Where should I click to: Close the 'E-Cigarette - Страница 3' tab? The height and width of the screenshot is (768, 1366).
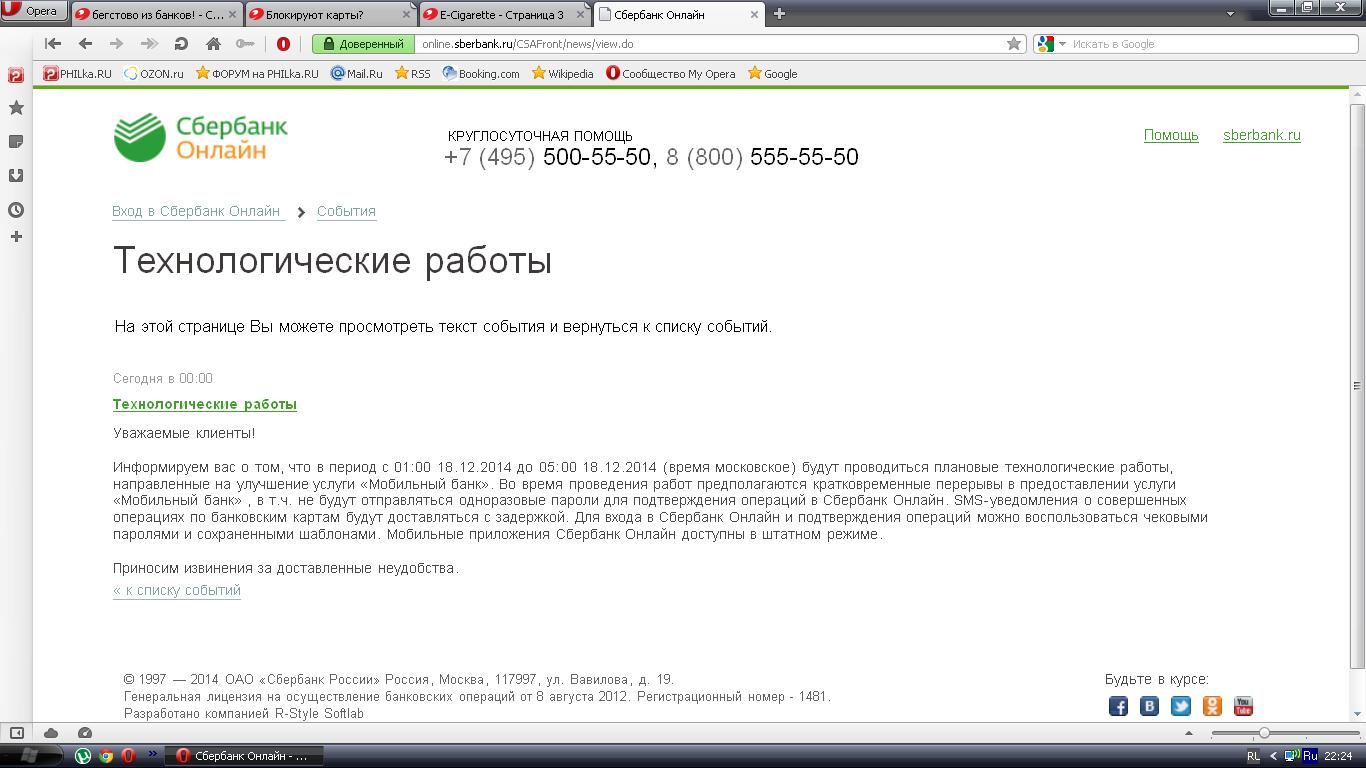point(580,14)
